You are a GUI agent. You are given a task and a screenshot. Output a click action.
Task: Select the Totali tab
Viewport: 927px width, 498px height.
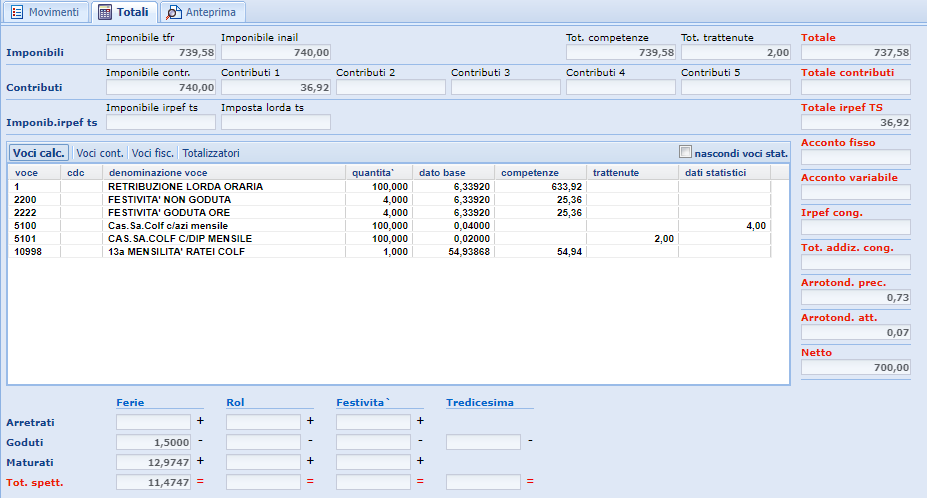pyautogui.click(x=124, y=12)
